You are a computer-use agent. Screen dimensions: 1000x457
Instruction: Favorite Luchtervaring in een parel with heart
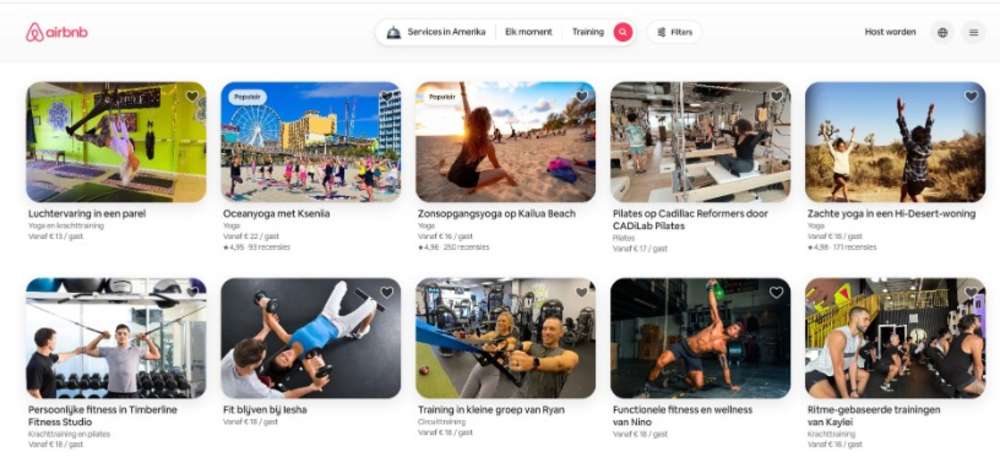point(192,97)
